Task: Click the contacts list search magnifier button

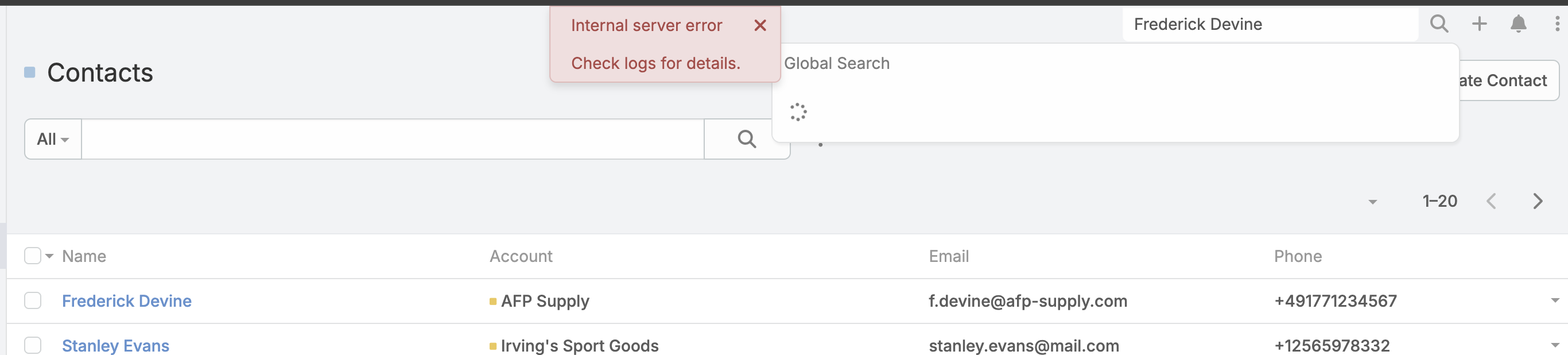Action: pos(746,140)
